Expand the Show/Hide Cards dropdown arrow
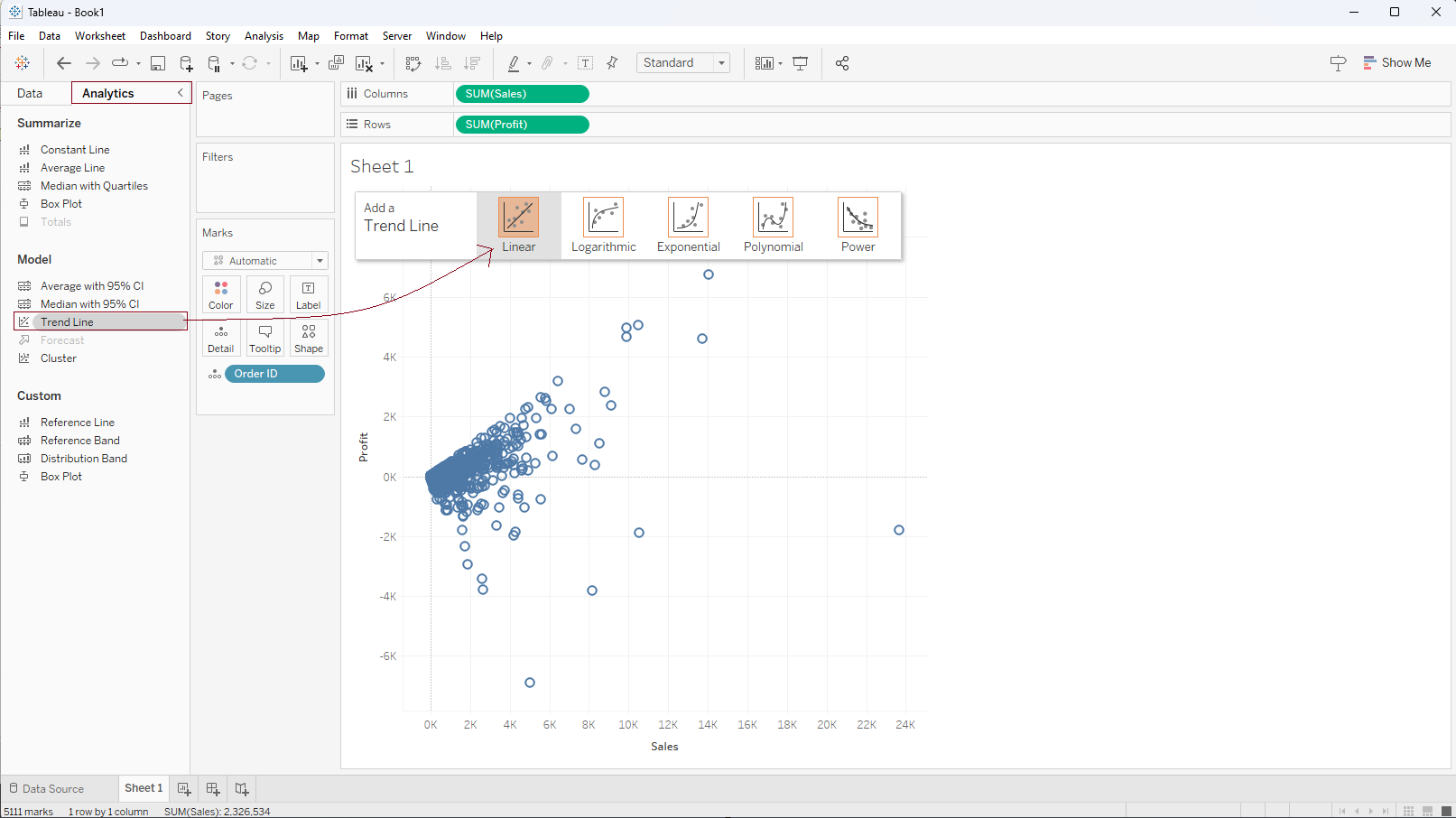The image size is (1456, 818). [x=780, y=63]
